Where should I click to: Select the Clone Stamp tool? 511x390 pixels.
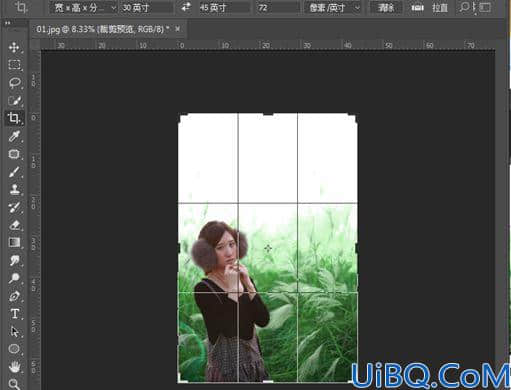pos(14,189)
